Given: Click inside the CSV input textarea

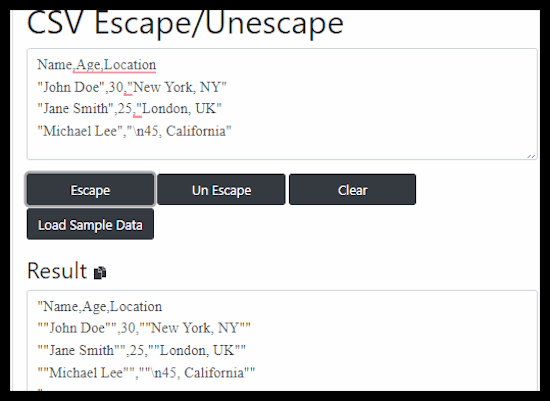Looking at the screenshot, I should point(282,104).
